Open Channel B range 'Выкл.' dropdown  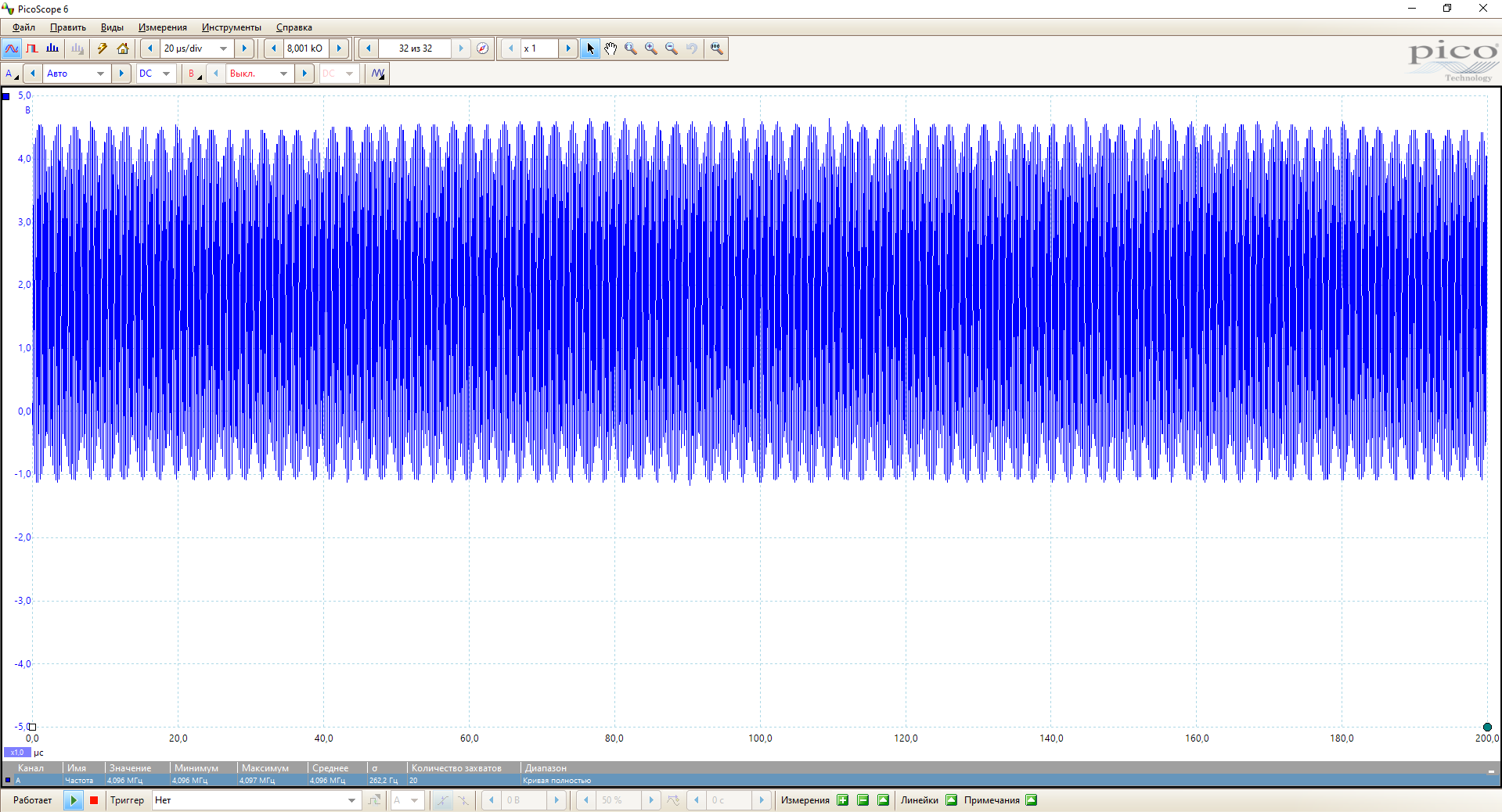pyautogui.click(x=283, y=74)
